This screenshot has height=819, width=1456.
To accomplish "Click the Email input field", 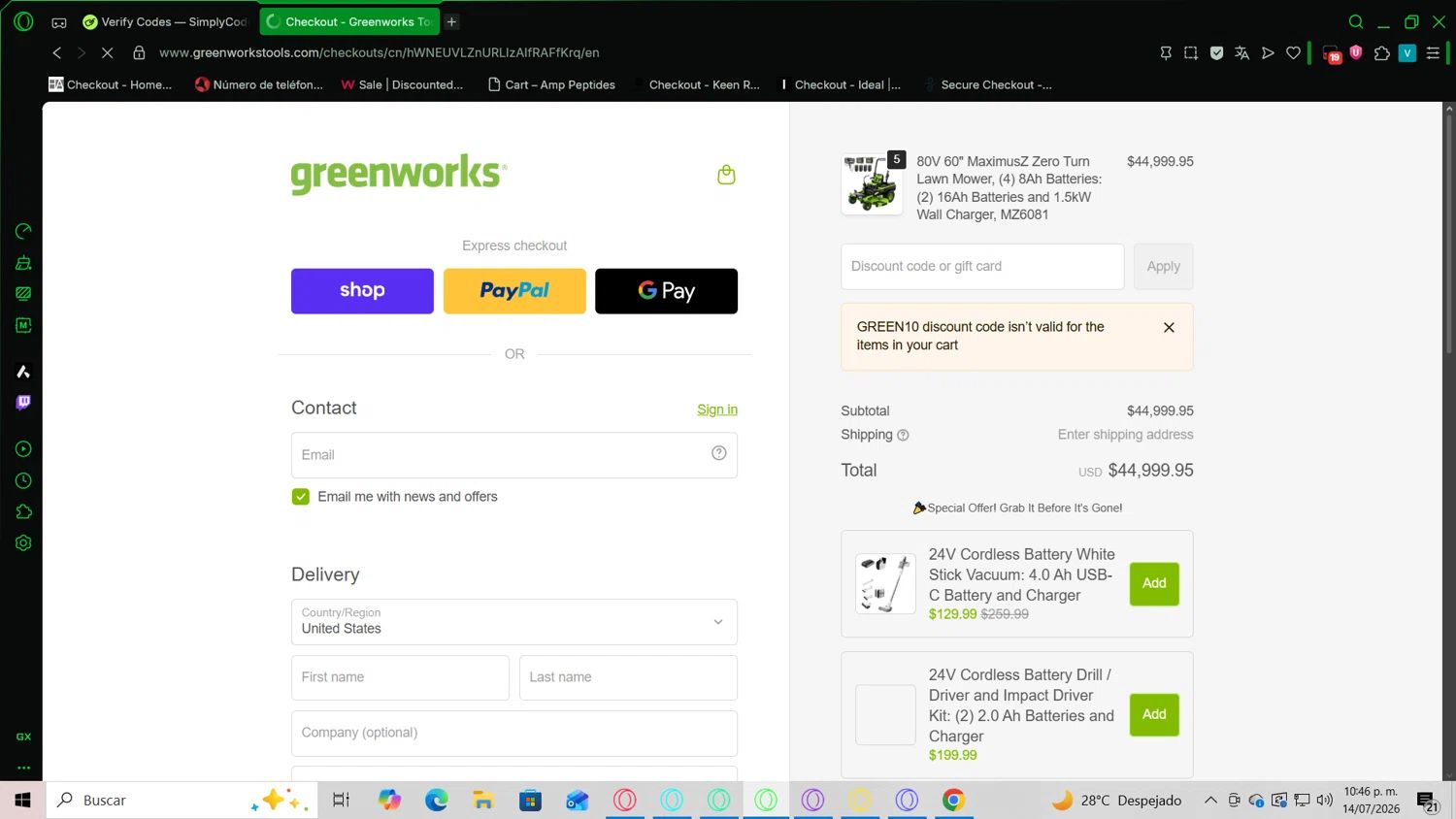I will point(514,455).
